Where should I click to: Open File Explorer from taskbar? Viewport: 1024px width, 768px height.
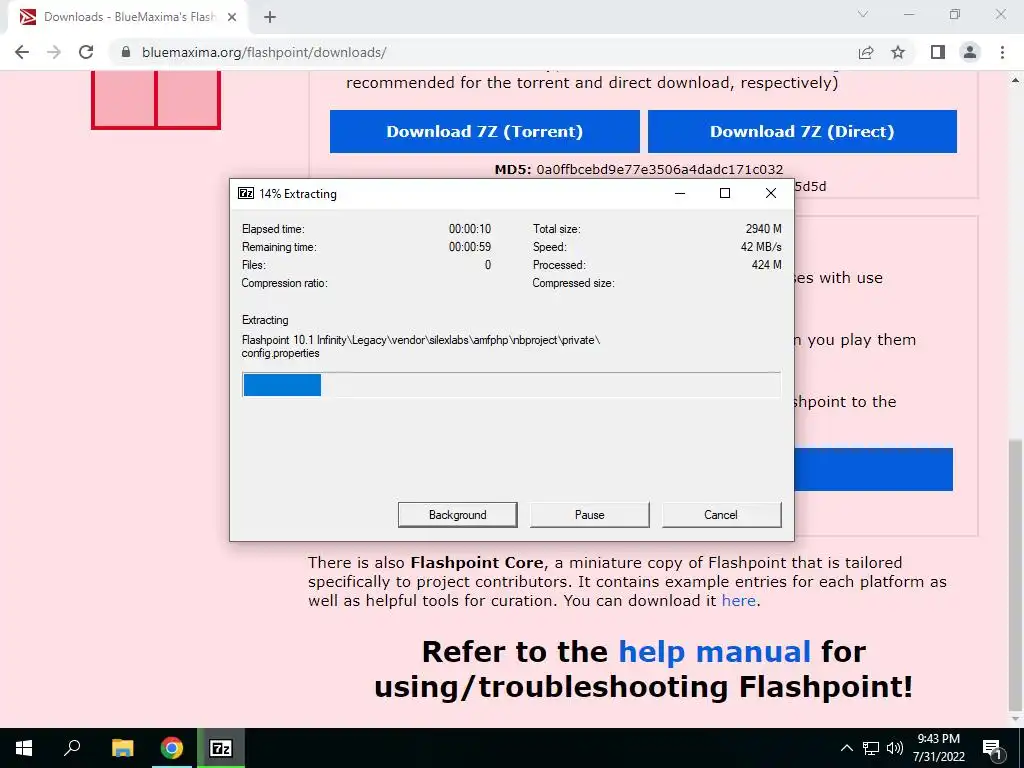click(x=122, y=748)
